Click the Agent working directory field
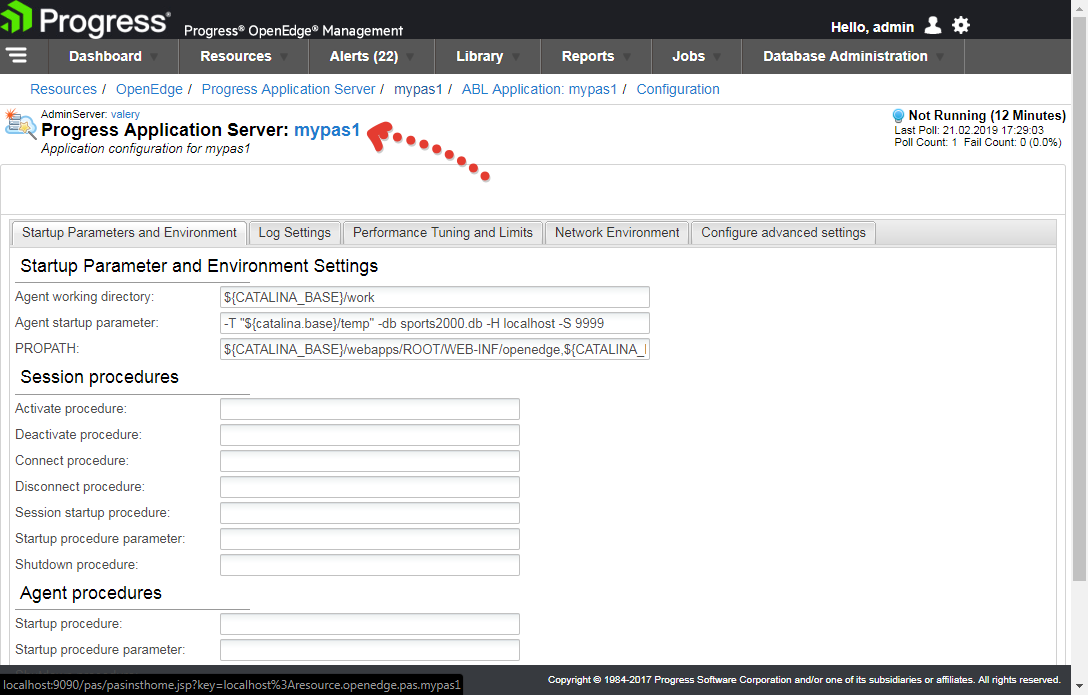The width and height of the screenshot is (1088, 695). 435,297
